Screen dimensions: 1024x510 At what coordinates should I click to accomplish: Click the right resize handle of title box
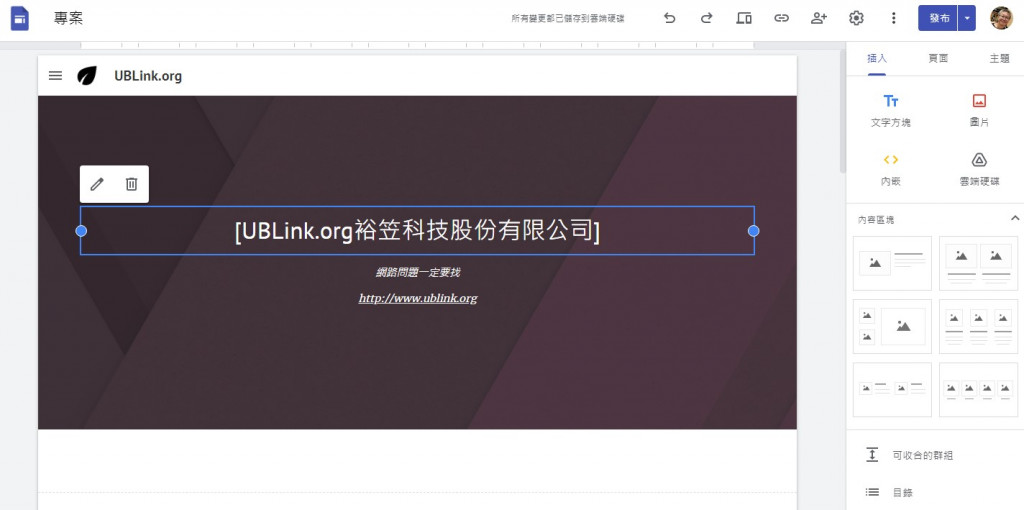[x=754, y=231]
